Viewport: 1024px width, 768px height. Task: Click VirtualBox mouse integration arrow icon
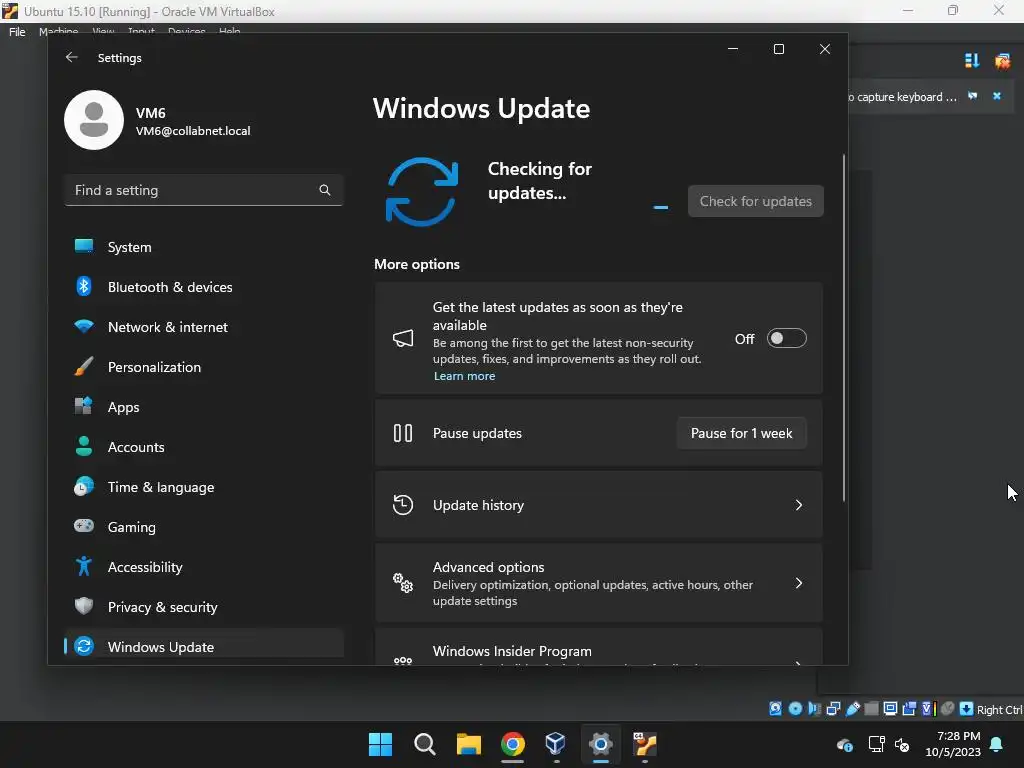[x=967, y=709]
